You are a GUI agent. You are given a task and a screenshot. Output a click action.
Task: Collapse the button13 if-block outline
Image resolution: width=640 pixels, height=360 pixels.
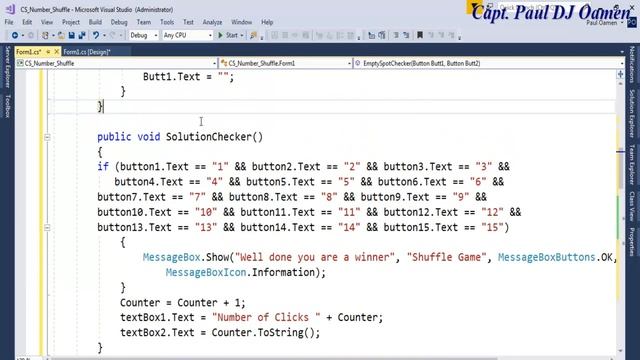pos(47,228)
